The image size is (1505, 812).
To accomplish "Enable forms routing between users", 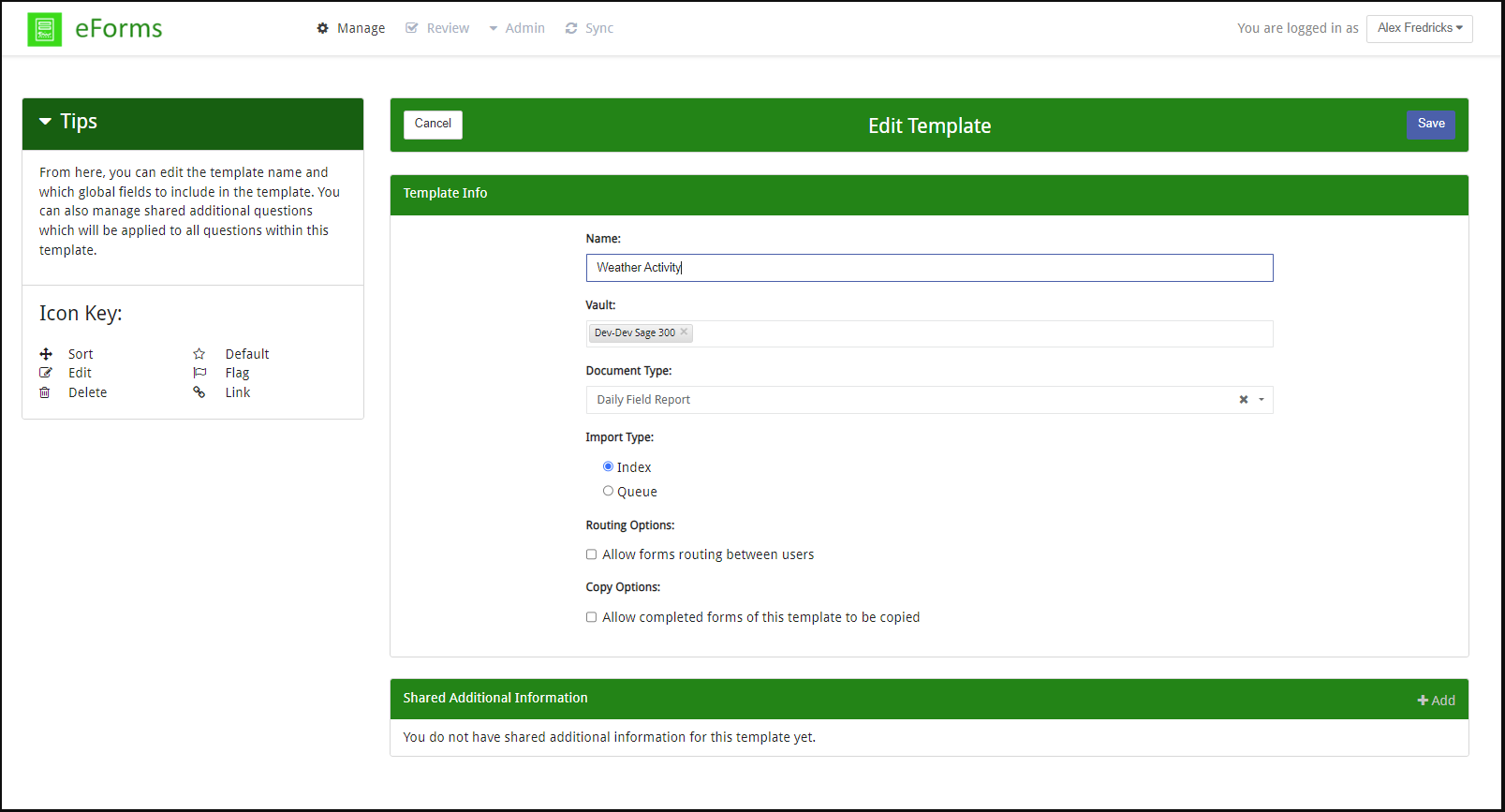I will click(x=591, y=554).
